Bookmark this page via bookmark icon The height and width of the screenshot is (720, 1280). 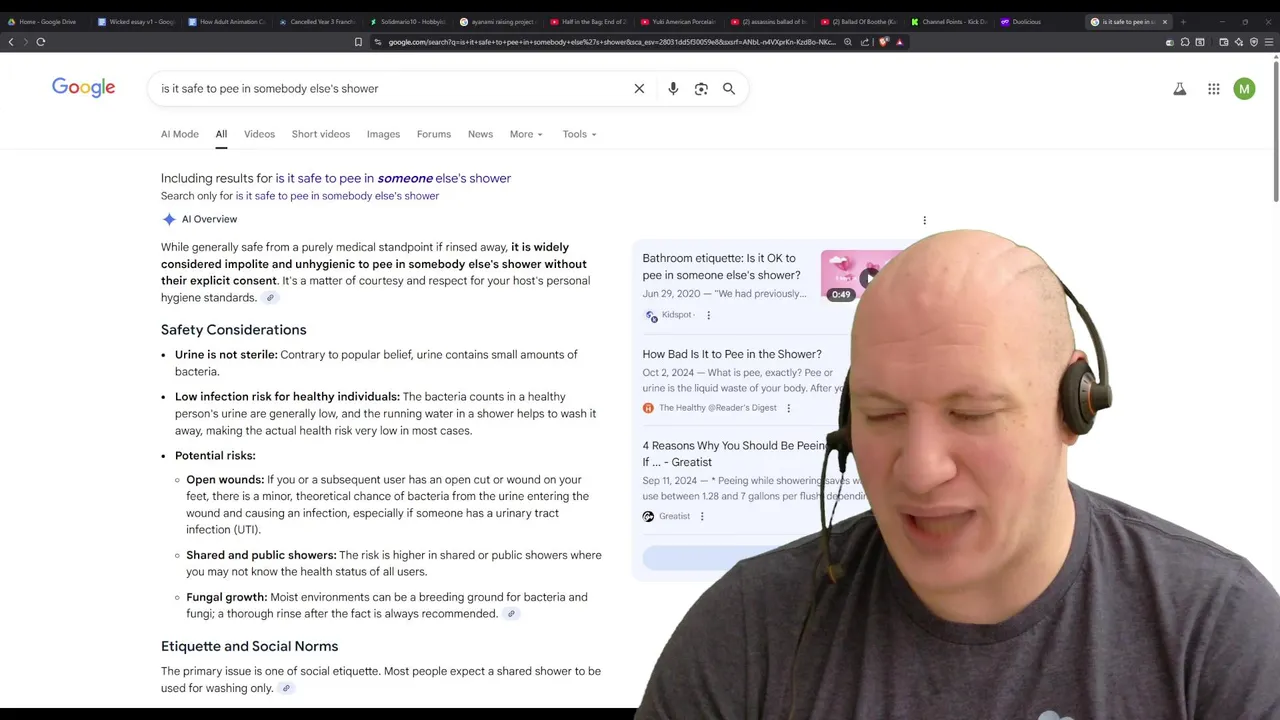pyautogui.click(x=358, y=42)
